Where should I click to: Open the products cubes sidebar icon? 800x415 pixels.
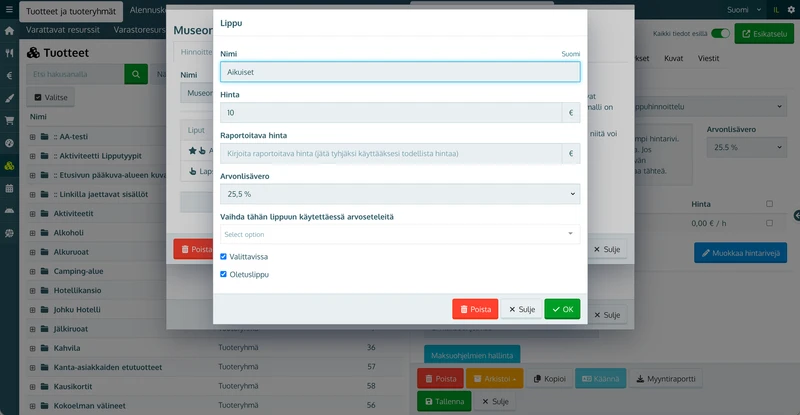[x=9, y=166]
